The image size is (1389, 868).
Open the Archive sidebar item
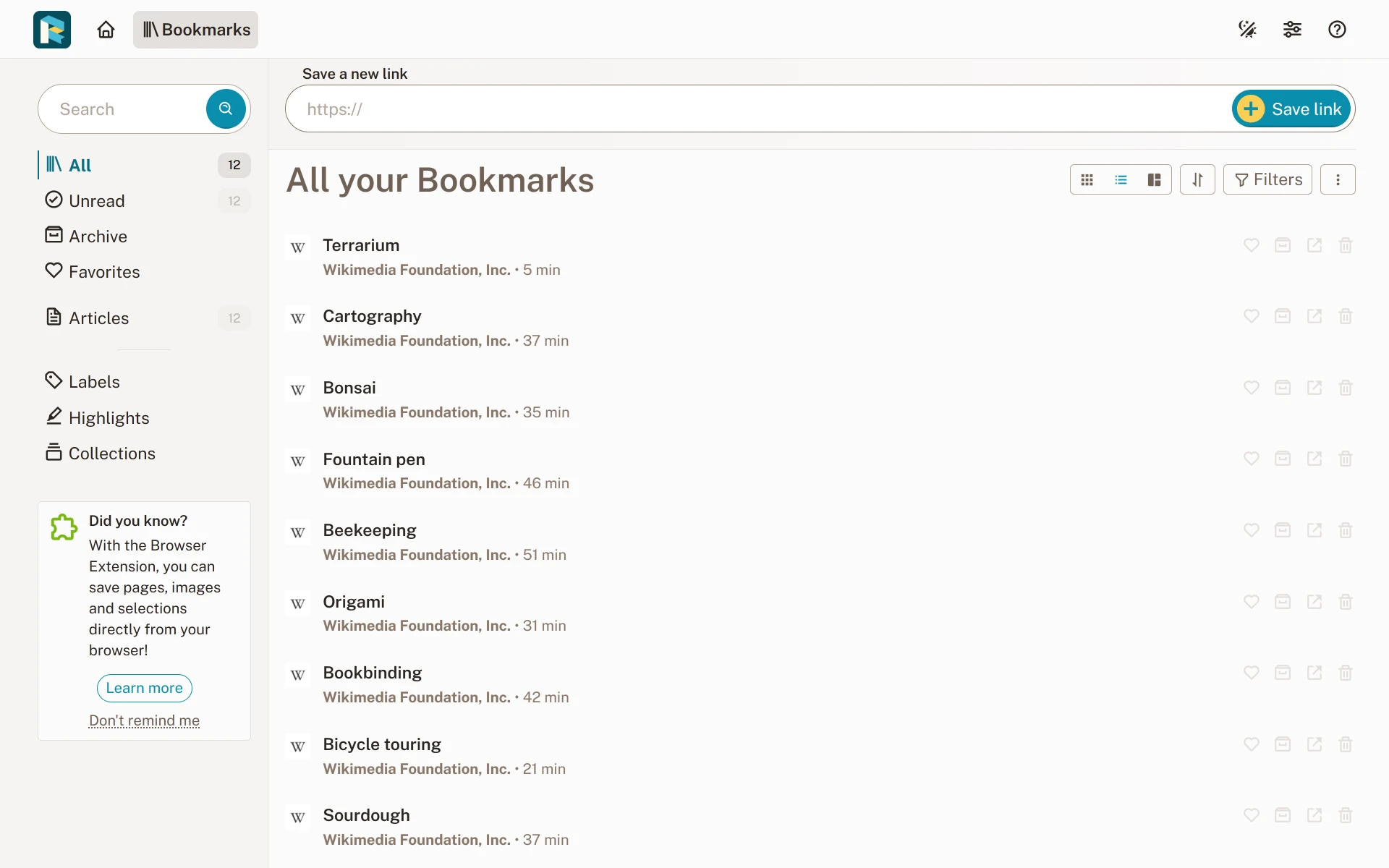tap(145, 237)
